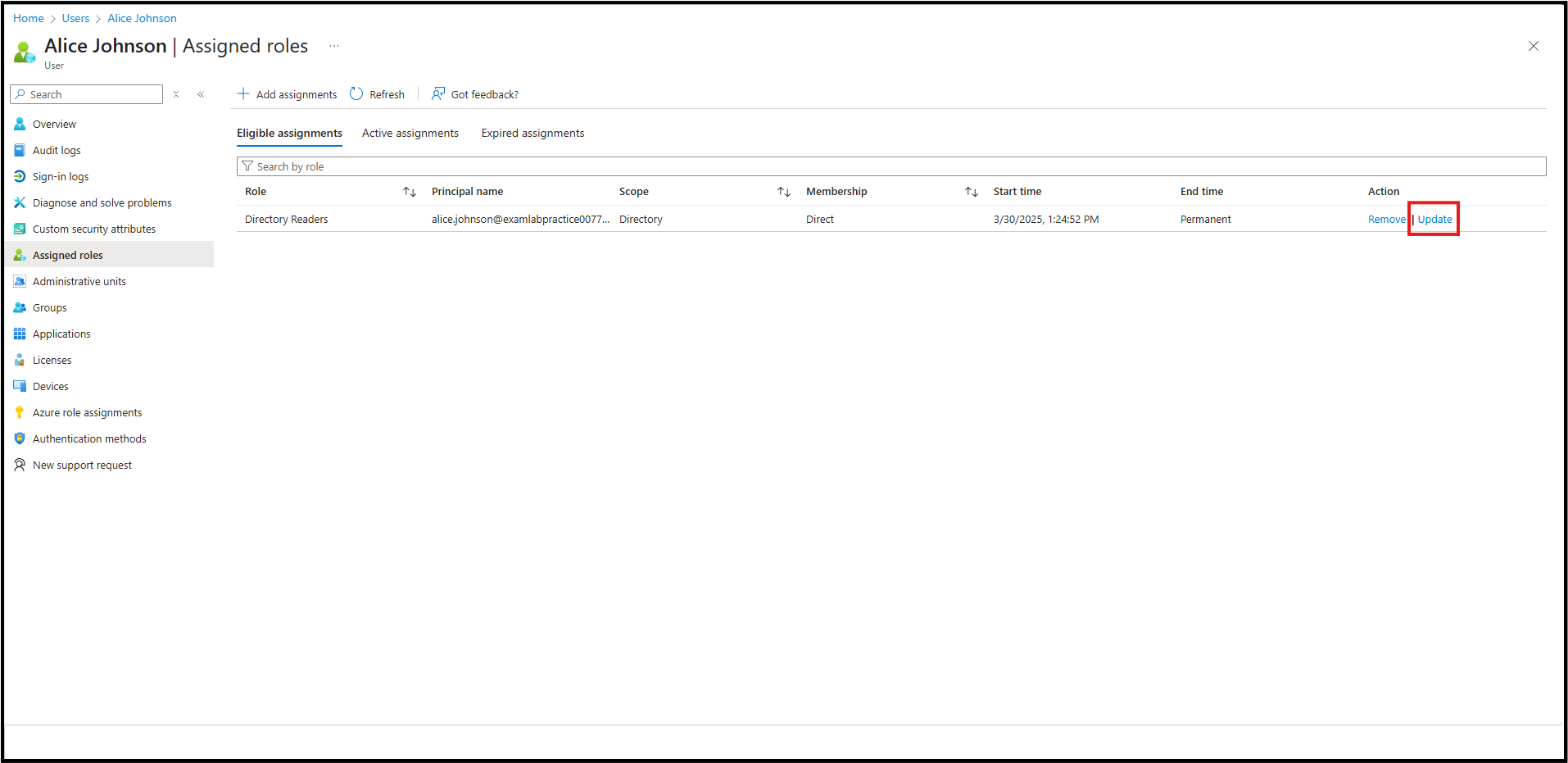
Task: Go to Home breadcrumb link
Action: coord(29,18)
